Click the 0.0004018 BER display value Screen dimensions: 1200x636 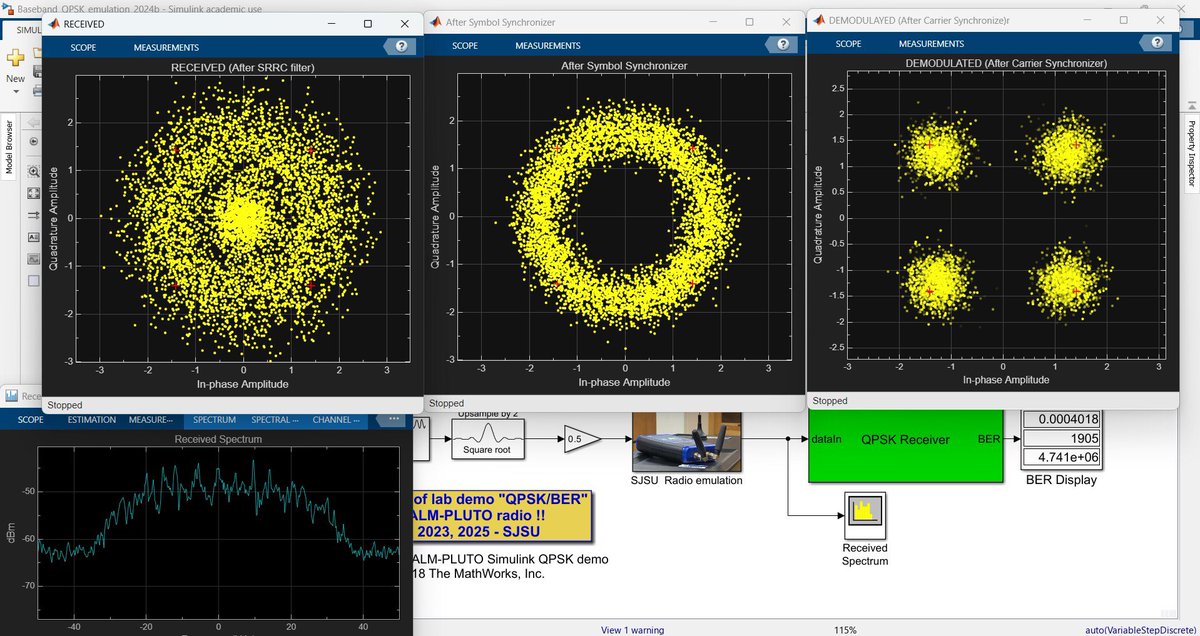(x=1062, y=419)
